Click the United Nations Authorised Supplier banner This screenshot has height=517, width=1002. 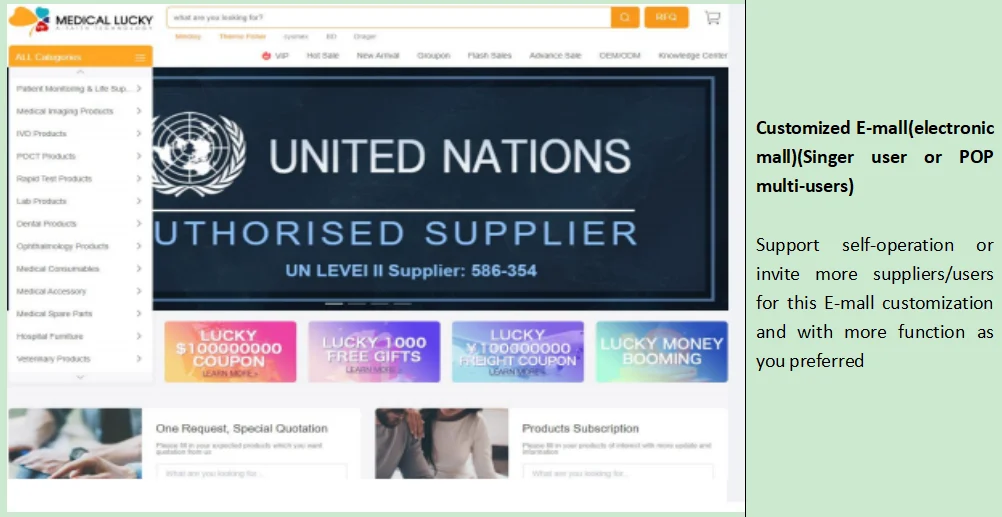tap(440, 189)
